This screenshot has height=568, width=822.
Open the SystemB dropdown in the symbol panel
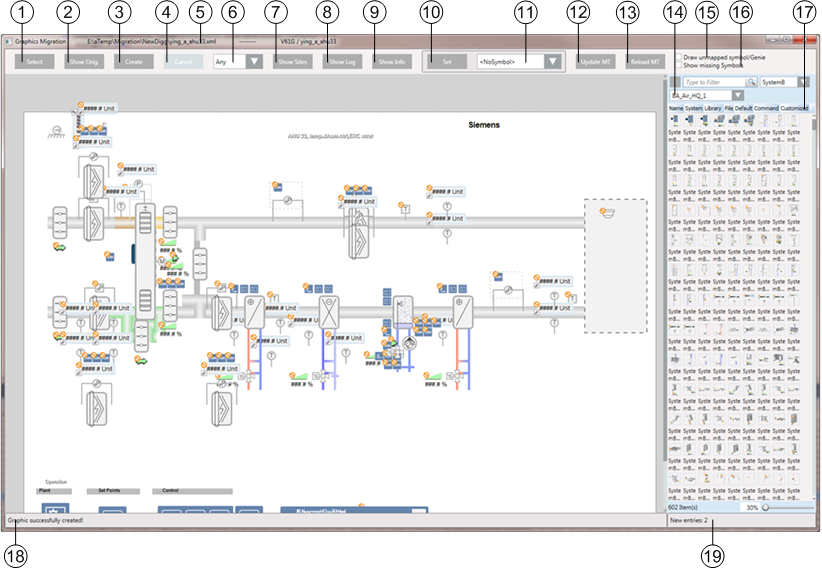pos(802,82)
